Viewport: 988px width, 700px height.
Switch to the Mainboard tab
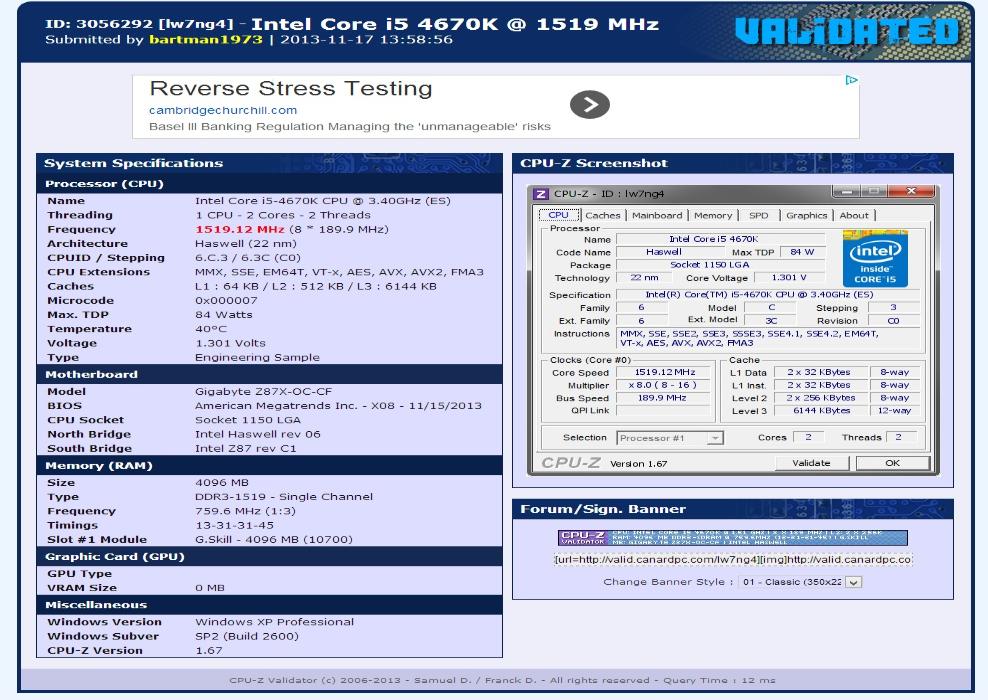pyautogui.click(x=657, y=215)
